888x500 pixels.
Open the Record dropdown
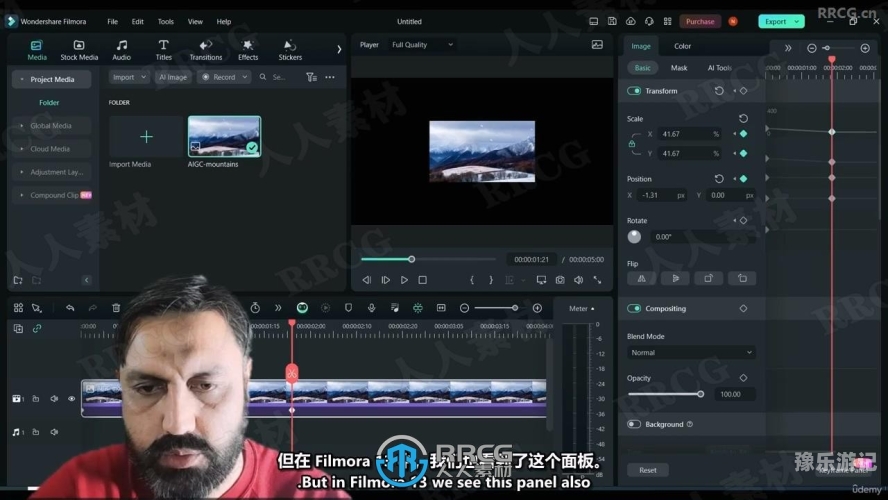tap(224, 77)
